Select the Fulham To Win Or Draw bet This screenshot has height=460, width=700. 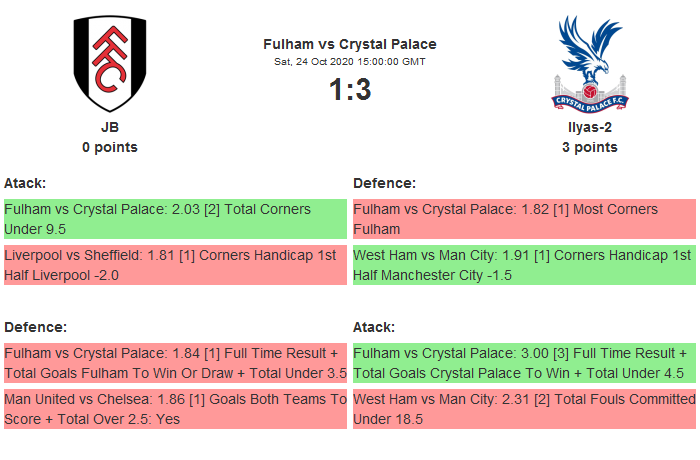pyautogui.click(x=174, y=363)
